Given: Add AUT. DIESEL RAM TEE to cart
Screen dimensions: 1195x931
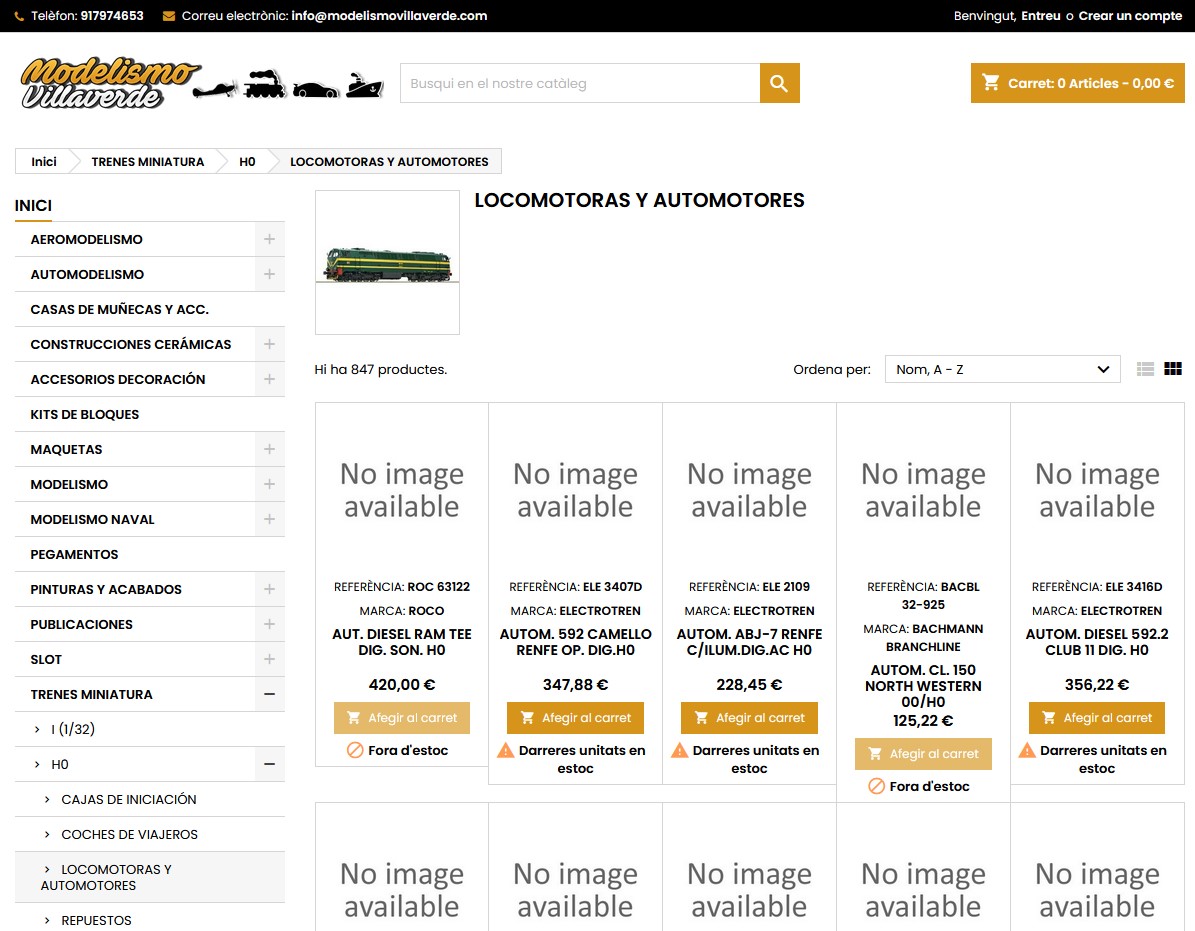Looking at the screenshot, I should (x=402, y=718).
